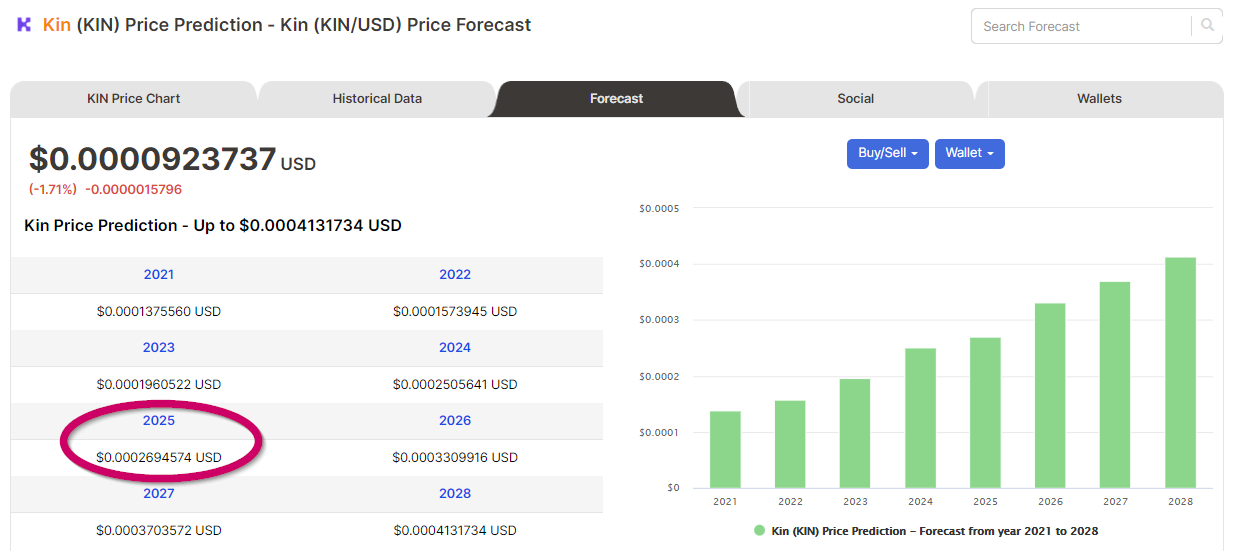1235x551 pixels.
Task: Click the 2024 green chart bar
Action: click(x=920, y=418)
